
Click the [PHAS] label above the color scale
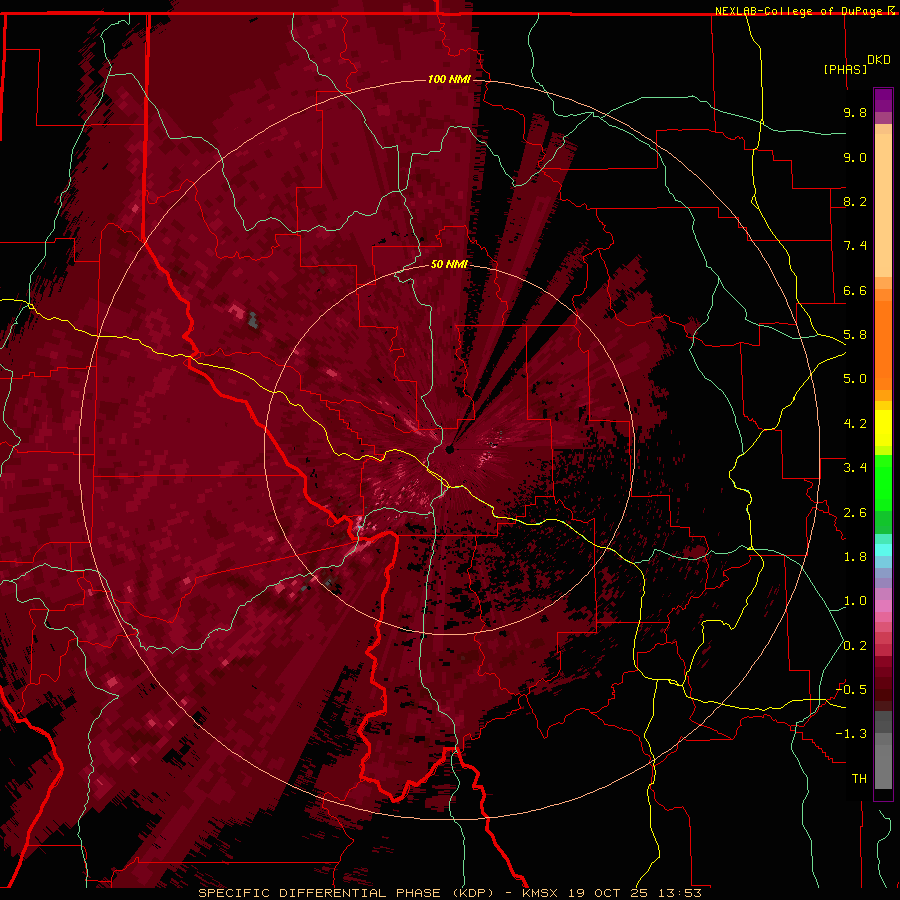(845, 69)
